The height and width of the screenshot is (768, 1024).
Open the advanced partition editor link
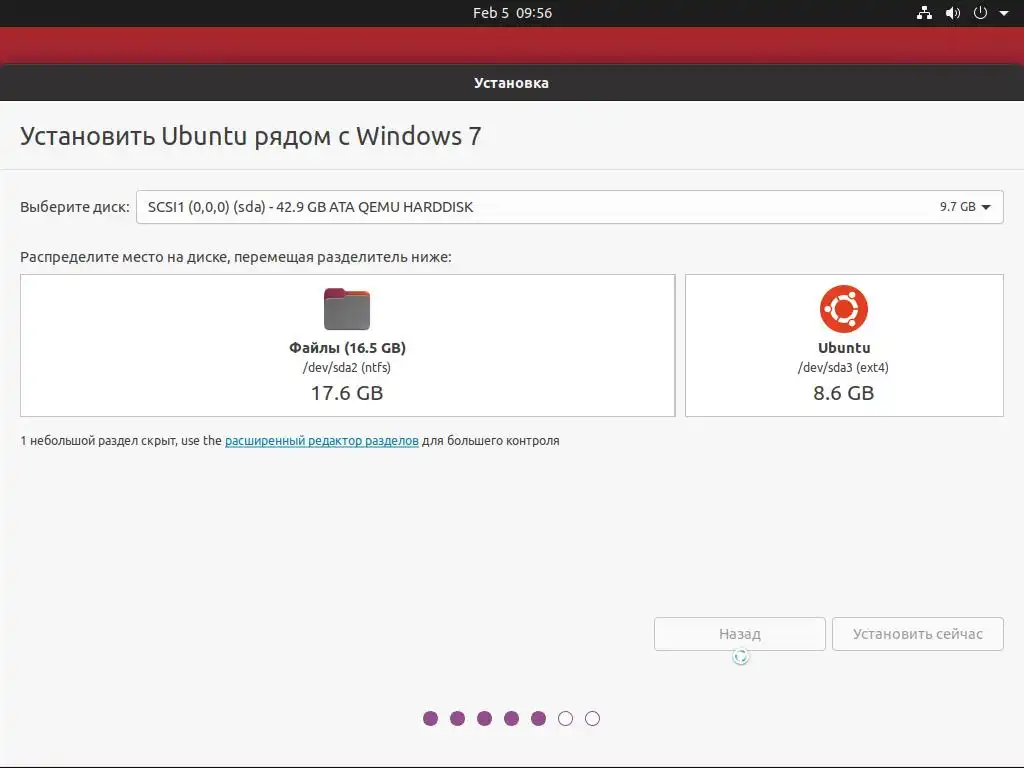[321, 441]
